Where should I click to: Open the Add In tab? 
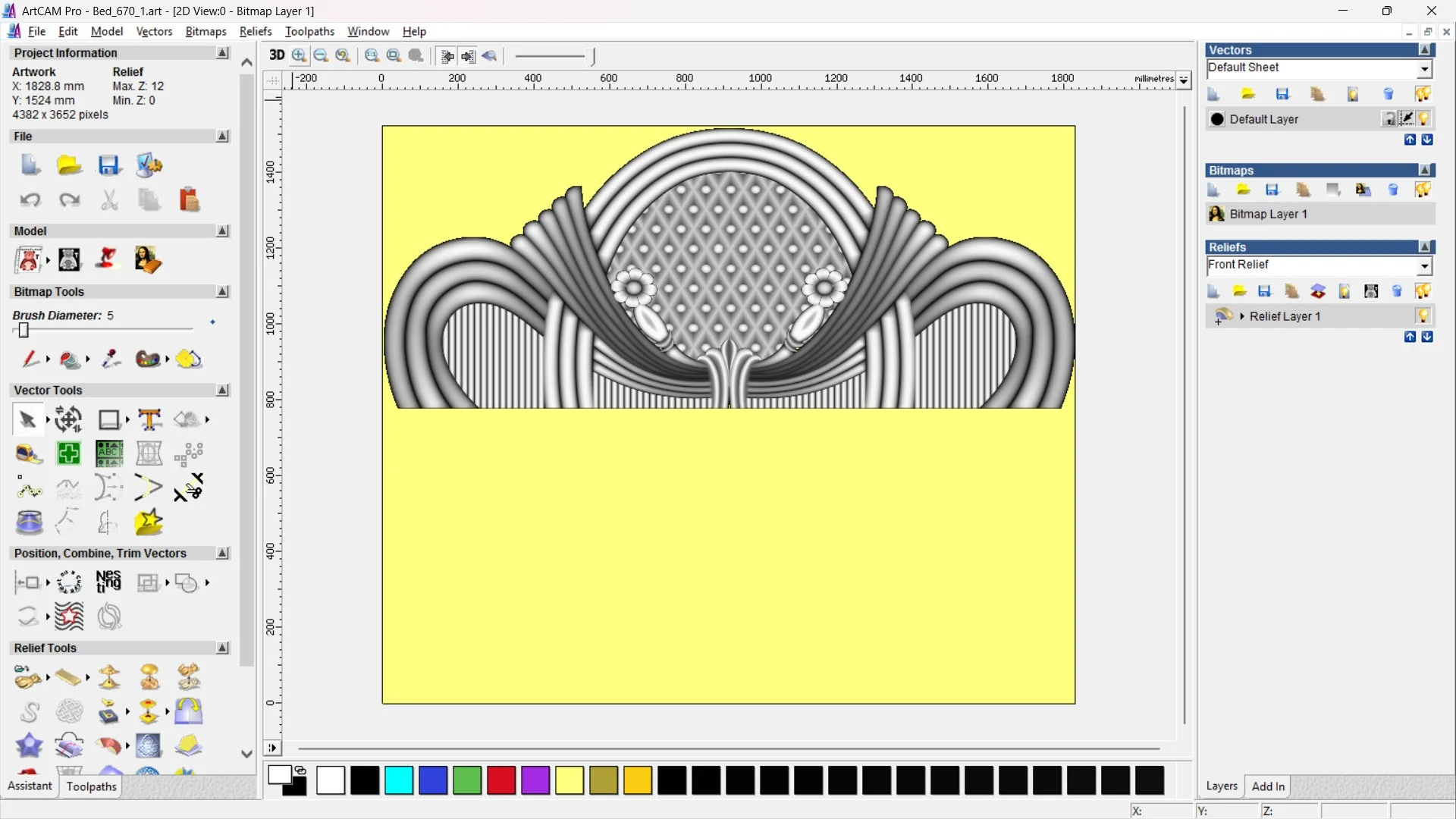coord(1267,786)
